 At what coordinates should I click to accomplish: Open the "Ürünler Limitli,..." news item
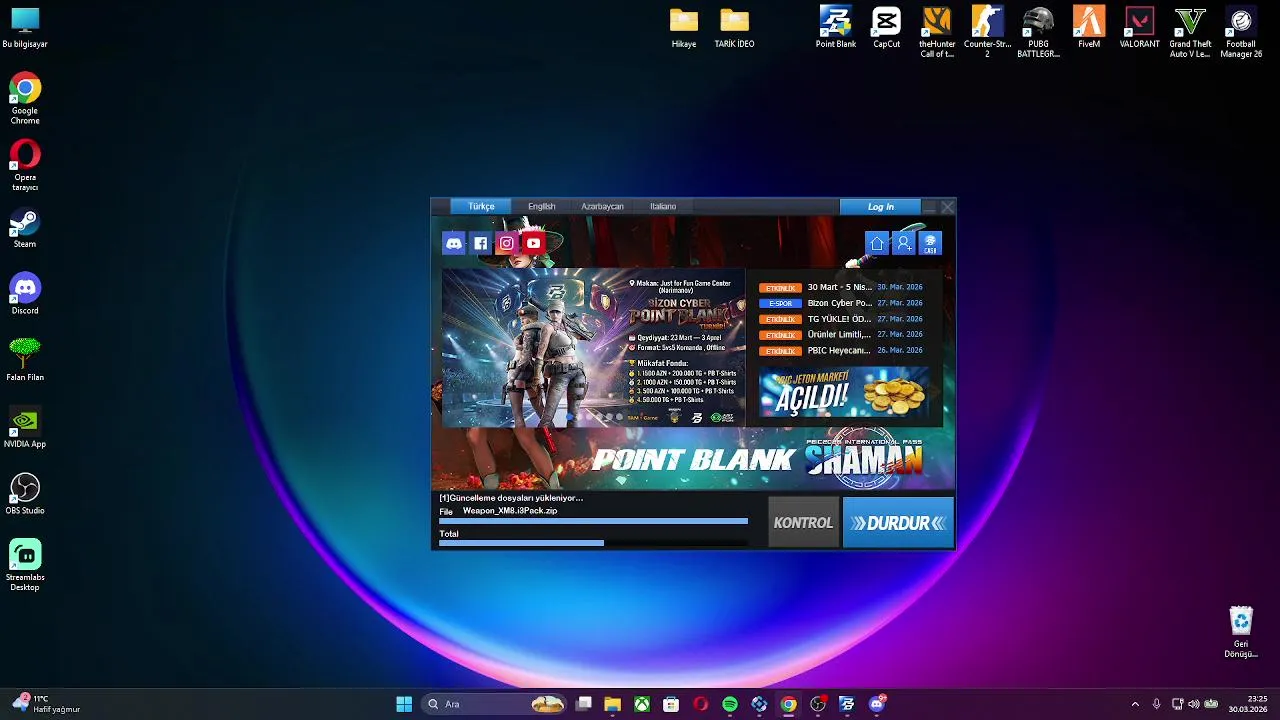(x=840, y=335)
